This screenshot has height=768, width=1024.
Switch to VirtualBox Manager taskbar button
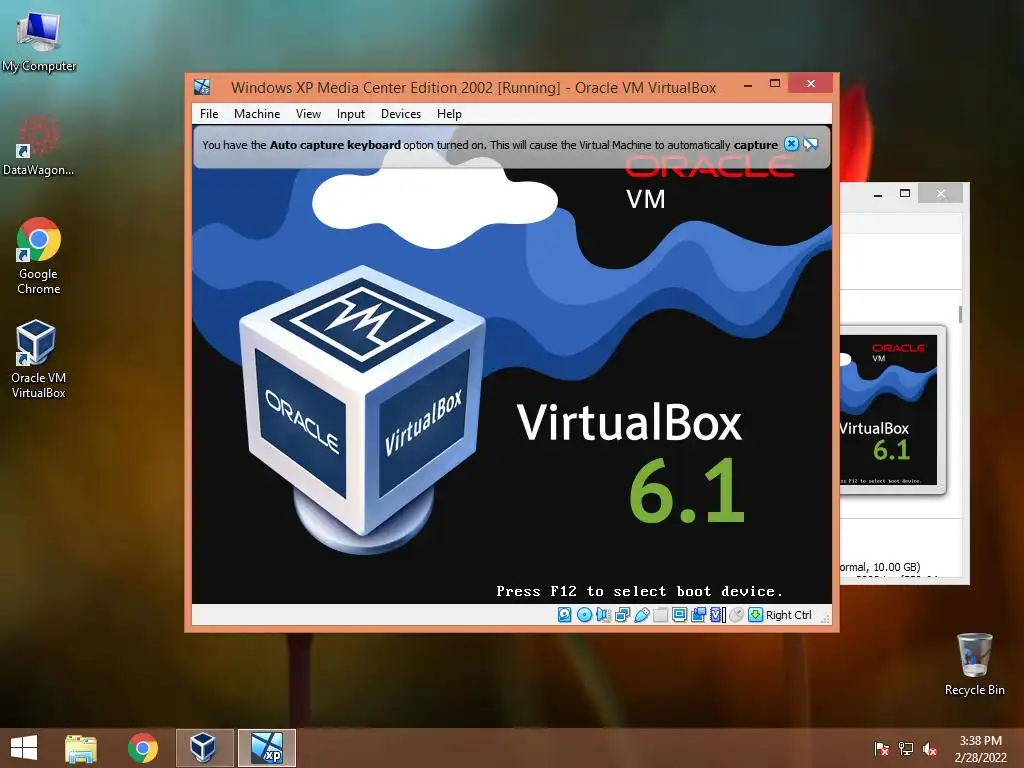point(204,748)
